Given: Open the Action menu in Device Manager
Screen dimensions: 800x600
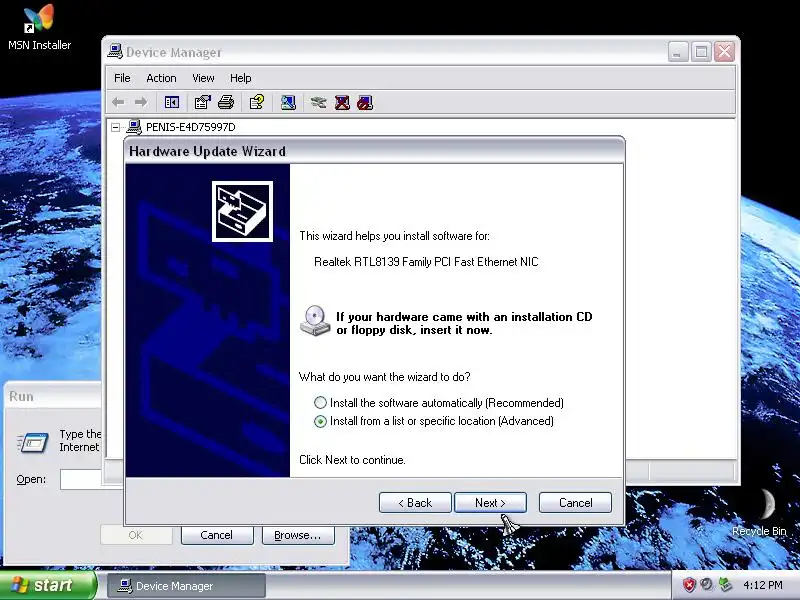Looking at the screenshot, I should (161, 78).
